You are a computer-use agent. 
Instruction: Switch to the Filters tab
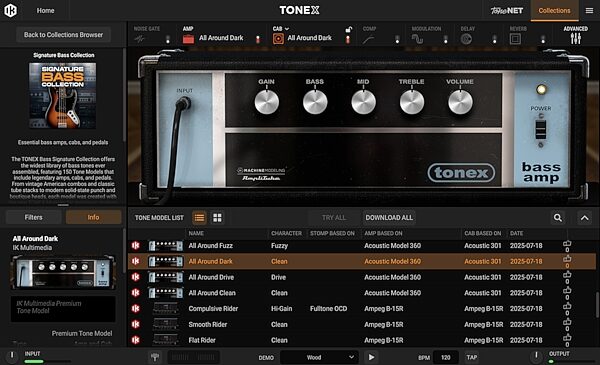click(33, 217)
